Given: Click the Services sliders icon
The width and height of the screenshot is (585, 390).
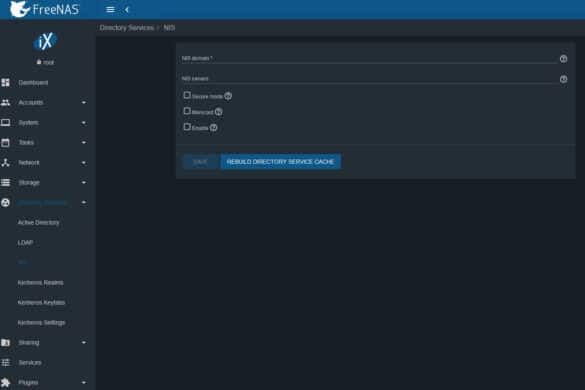Looking at the screenshot, I should [x=6, y=362].
